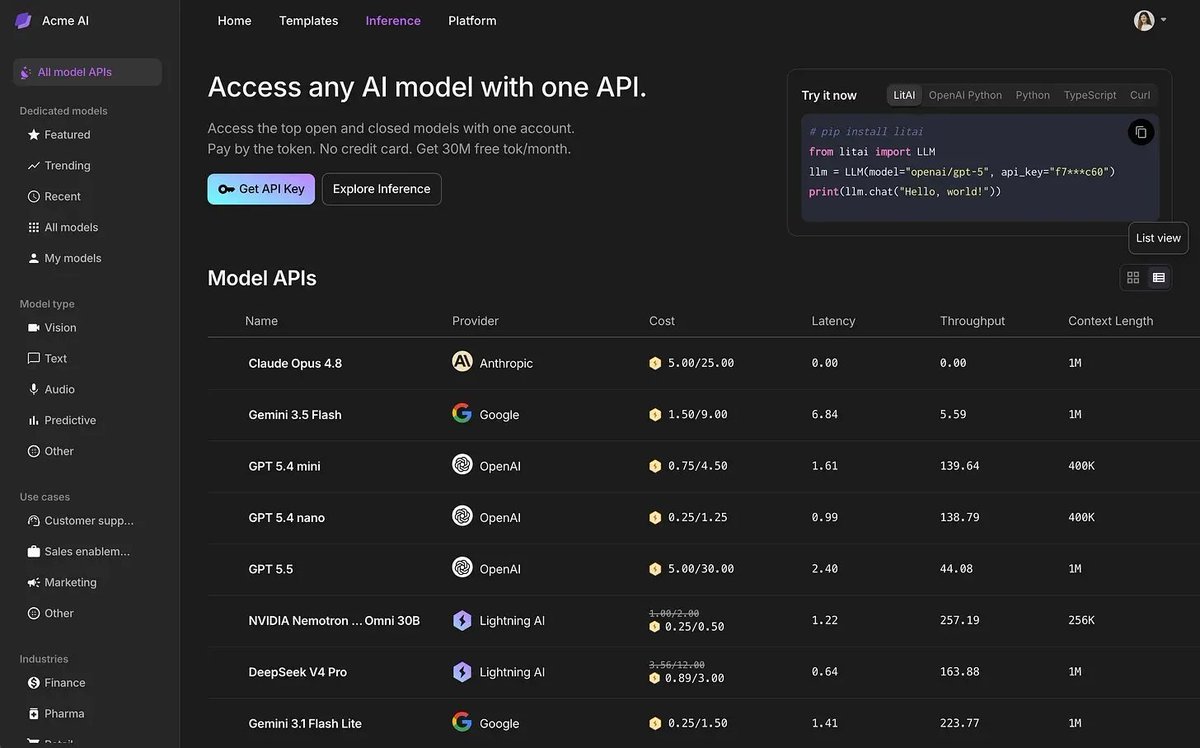Copy the code snippet with the copy icon
The image size is (1200, 748).
tap(1141, 132)
